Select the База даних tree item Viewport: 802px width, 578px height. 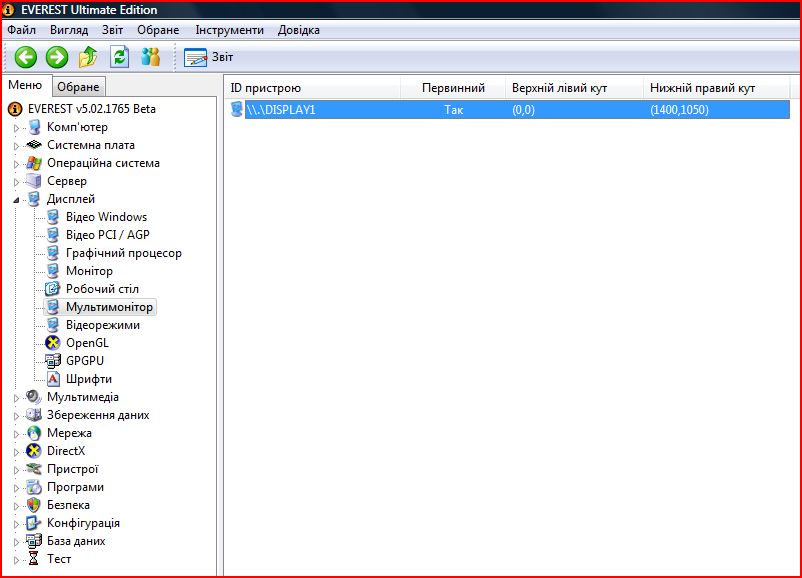[x=76, y=541]
